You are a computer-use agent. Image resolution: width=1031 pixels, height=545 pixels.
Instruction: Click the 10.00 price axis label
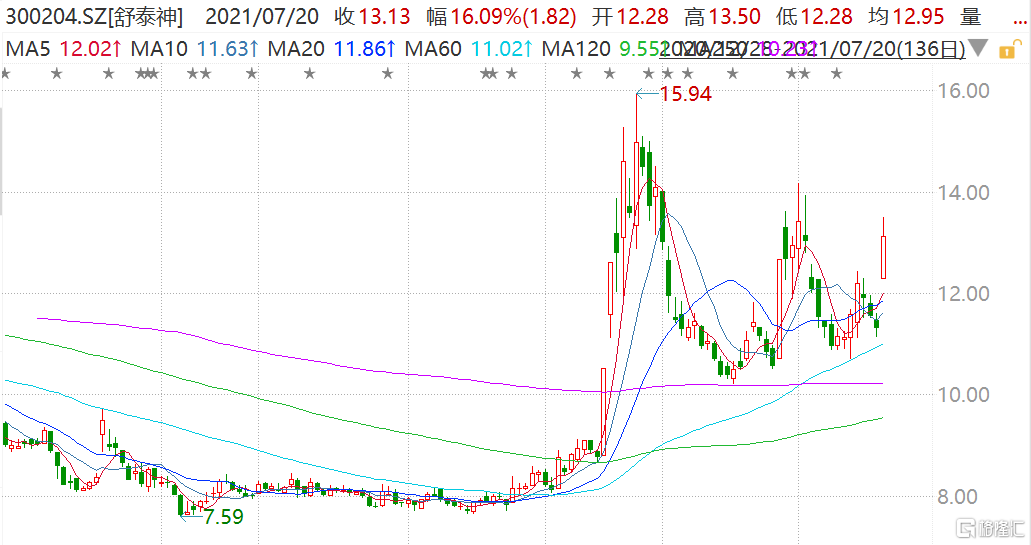point(963,395)
